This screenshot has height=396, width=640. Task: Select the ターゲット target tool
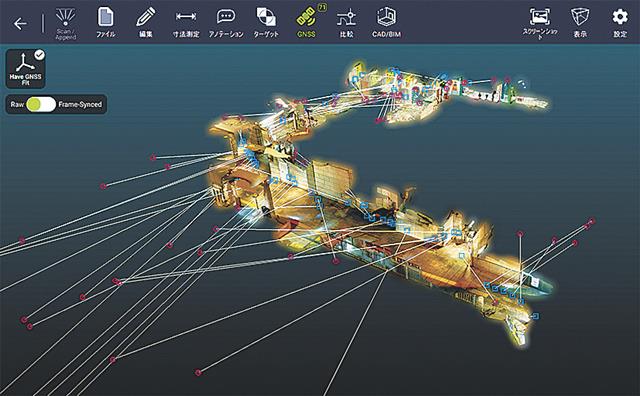266,22
